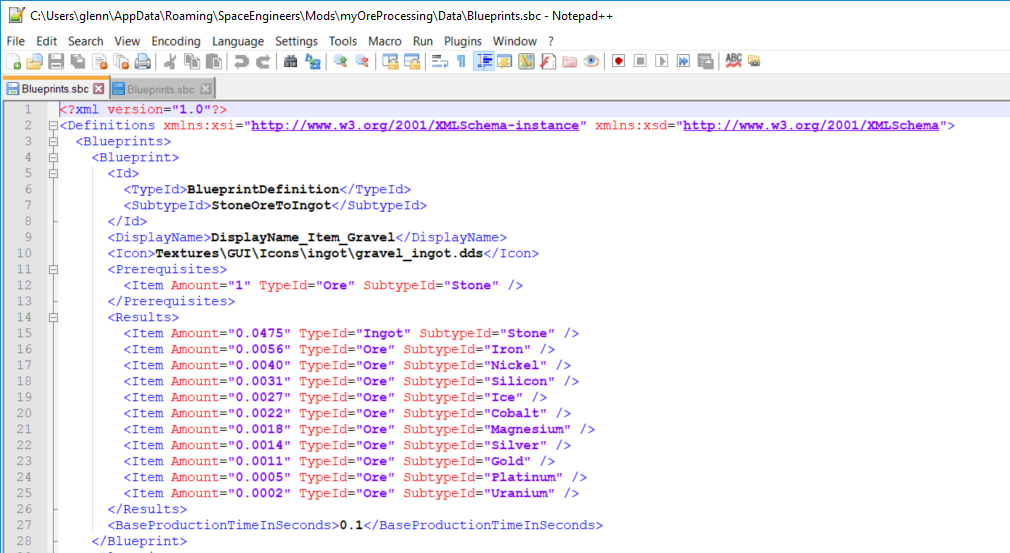Click the Save file toolbar icon
Viewport: 1010px width, 553px height.
56,62
